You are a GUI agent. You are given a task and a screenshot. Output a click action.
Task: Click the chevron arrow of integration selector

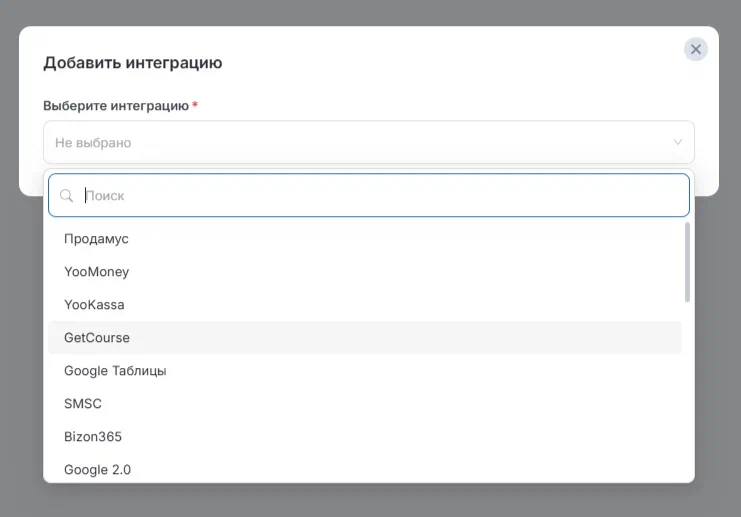[678, 142]
